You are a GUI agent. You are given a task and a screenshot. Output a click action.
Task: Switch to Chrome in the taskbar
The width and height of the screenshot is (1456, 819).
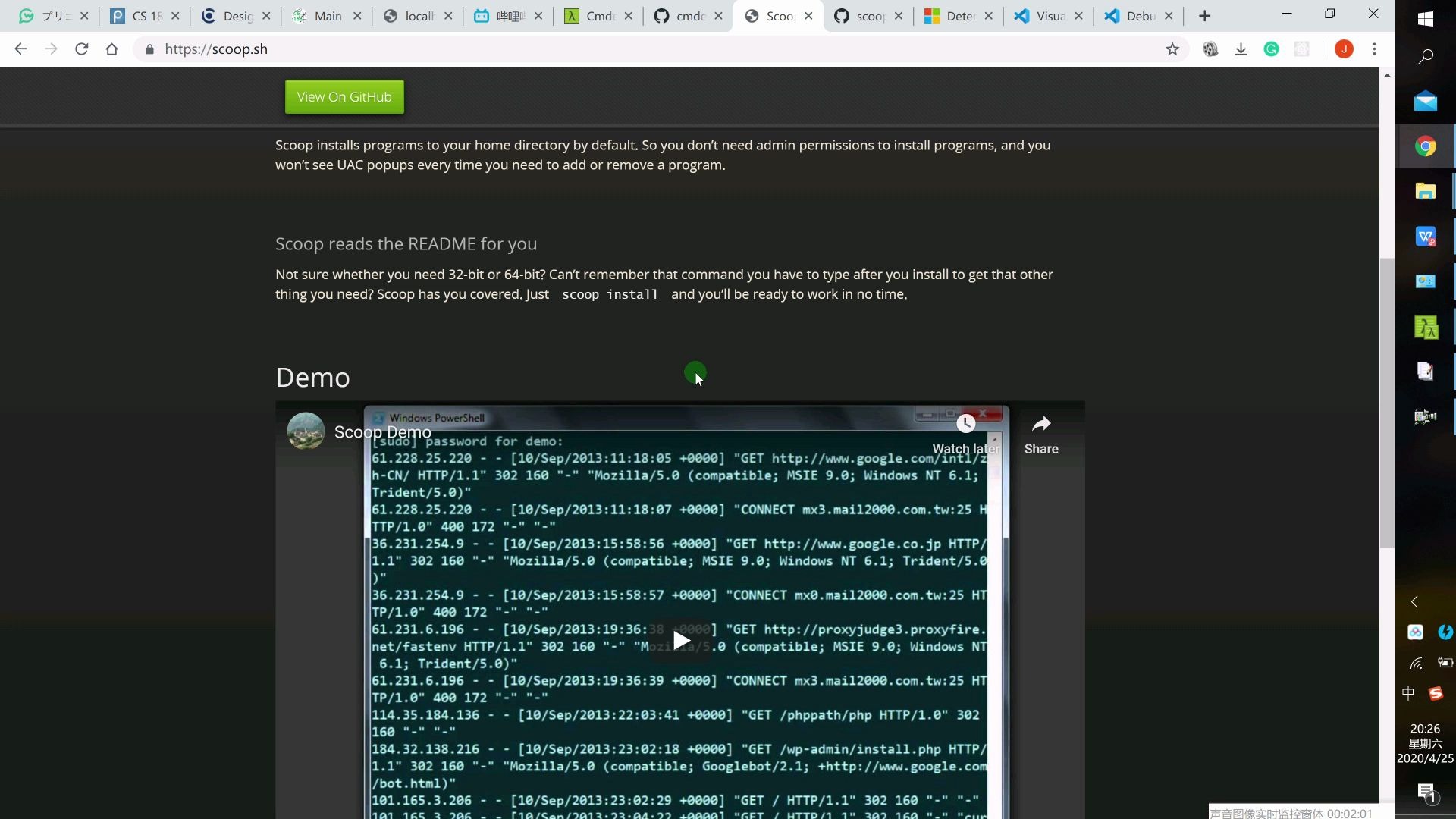(1426, 146)
